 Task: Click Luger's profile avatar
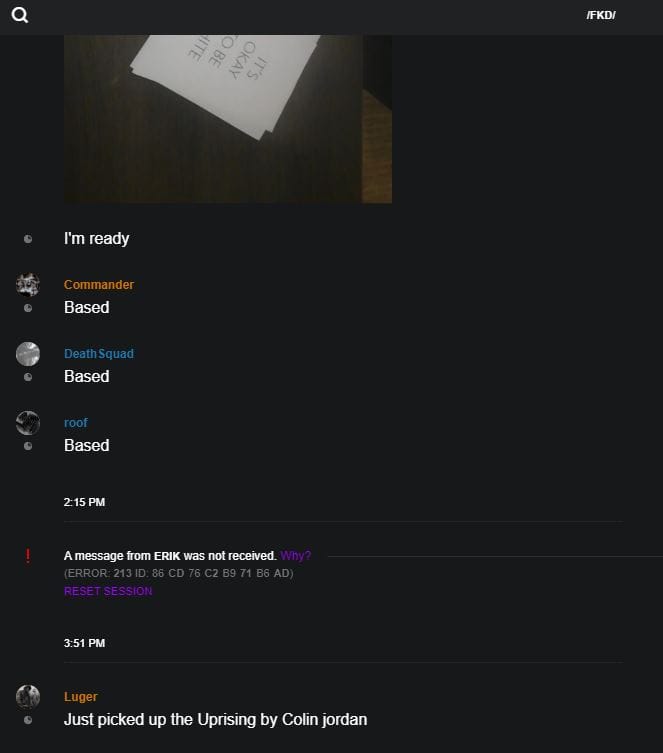click(x=28, y=697)
